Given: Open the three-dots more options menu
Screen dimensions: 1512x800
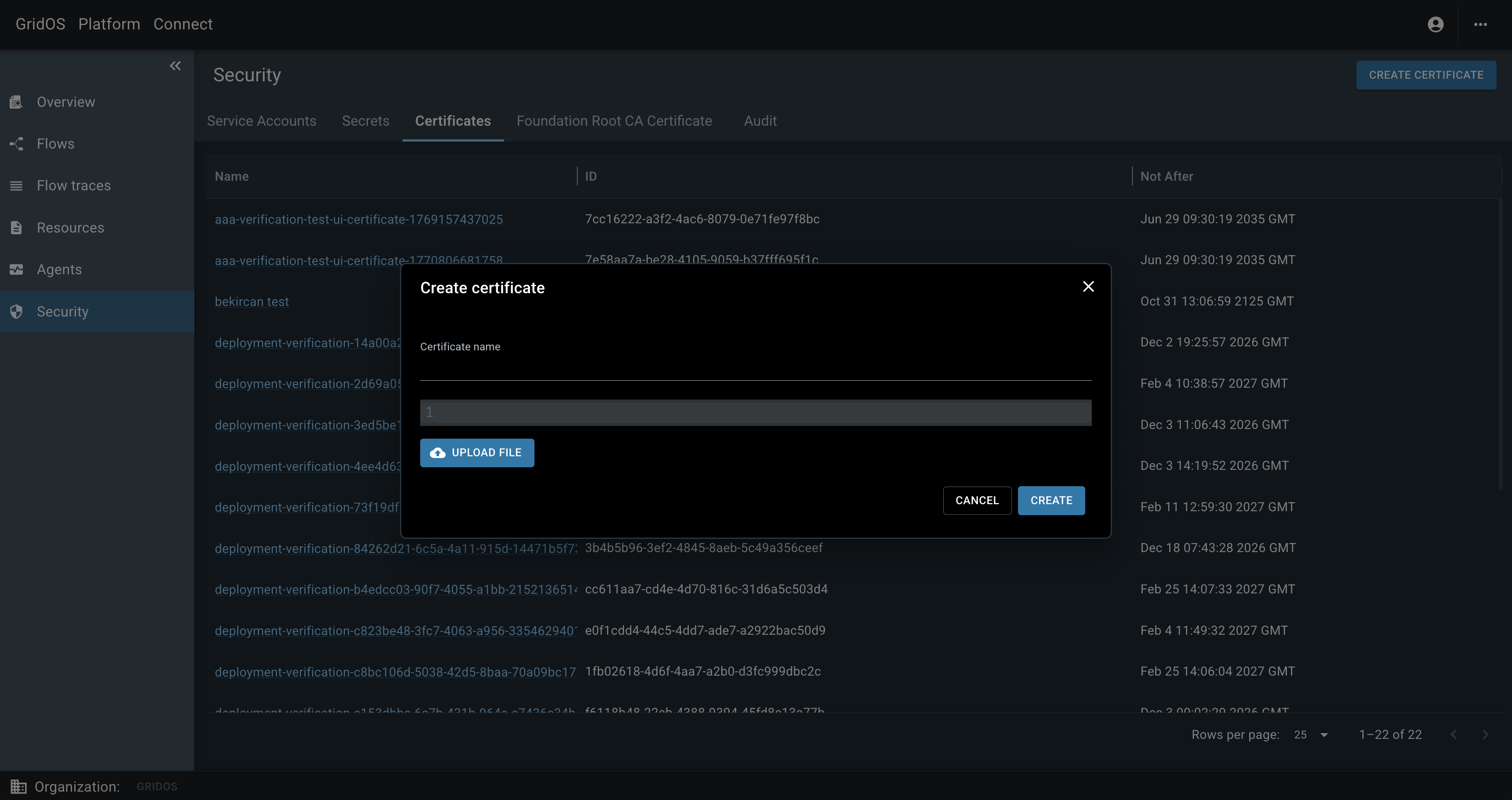Looking at the screenshot, I should click(x=1480, y=24).
